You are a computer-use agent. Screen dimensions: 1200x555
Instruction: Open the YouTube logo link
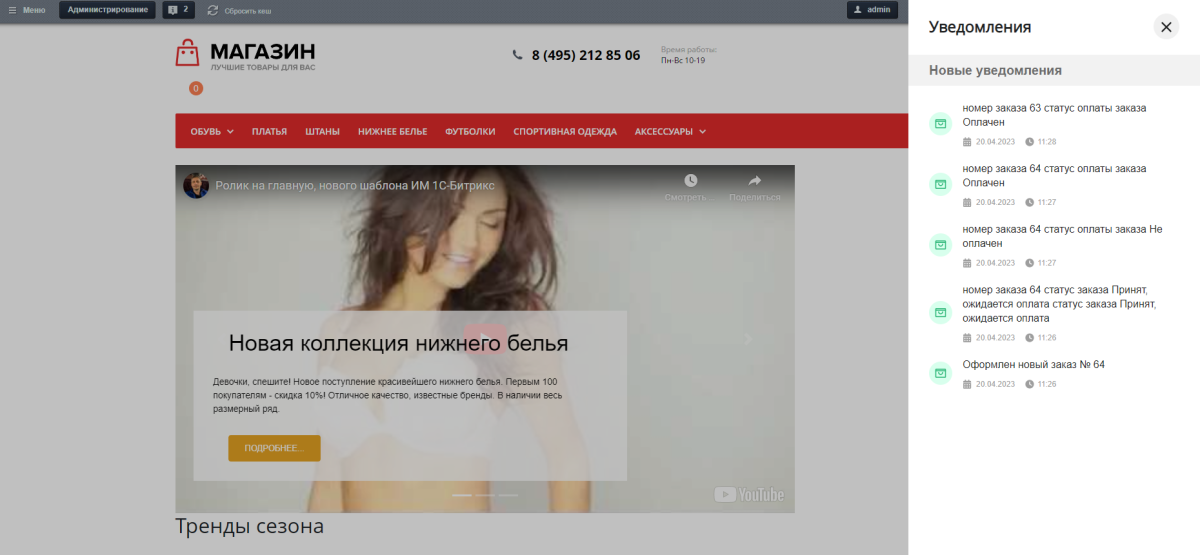point(749,494)
